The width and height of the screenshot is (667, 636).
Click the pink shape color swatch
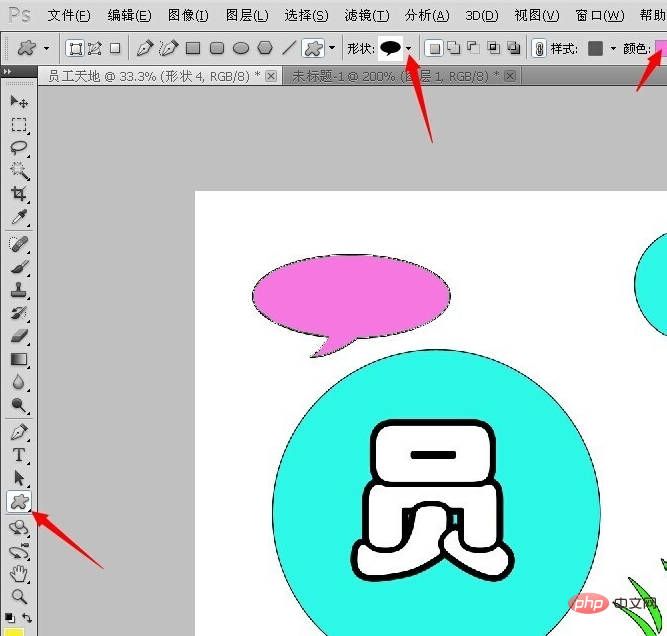[661, 48]
